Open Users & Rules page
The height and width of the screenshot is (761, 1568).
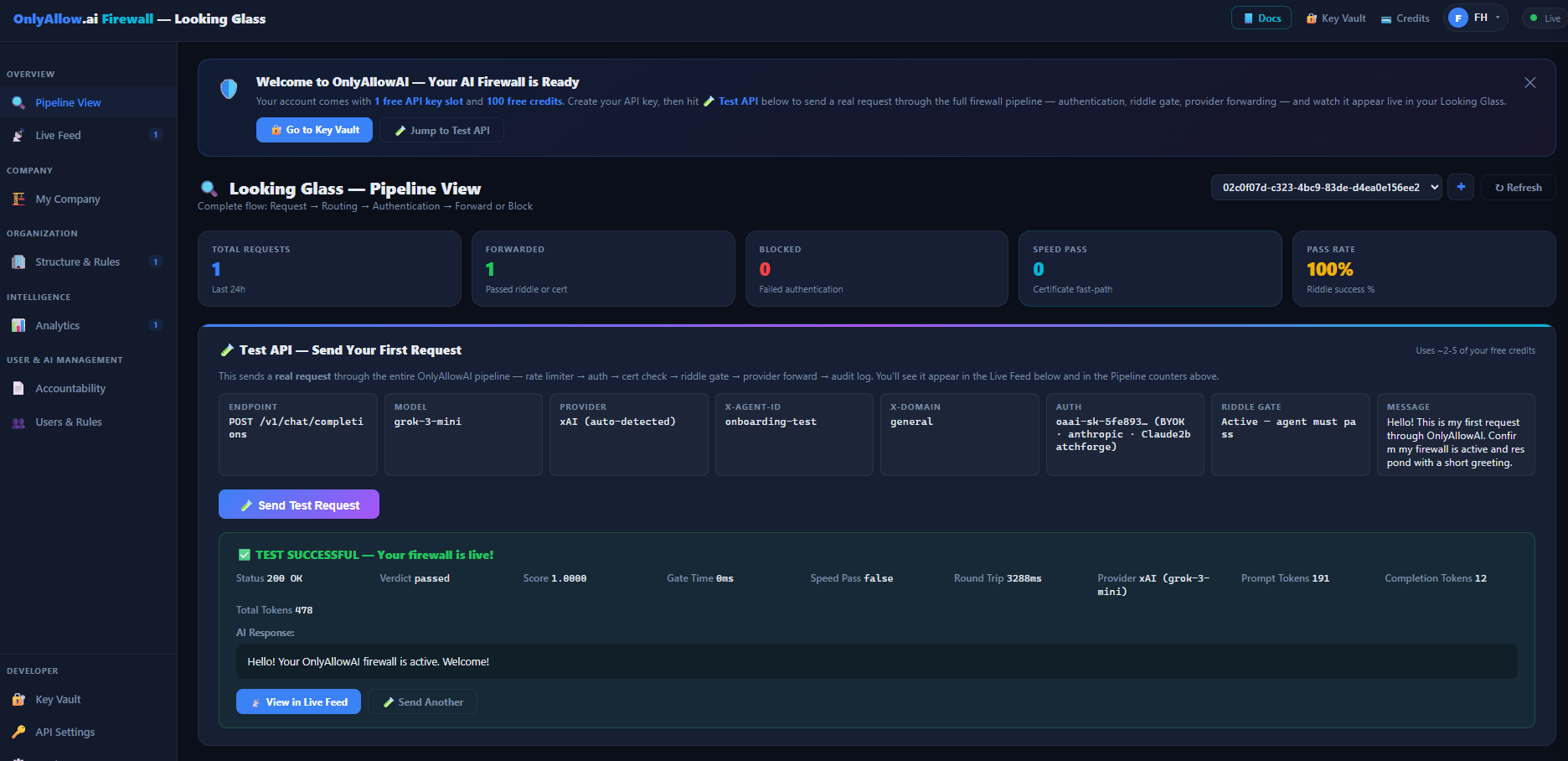(88, 422)
